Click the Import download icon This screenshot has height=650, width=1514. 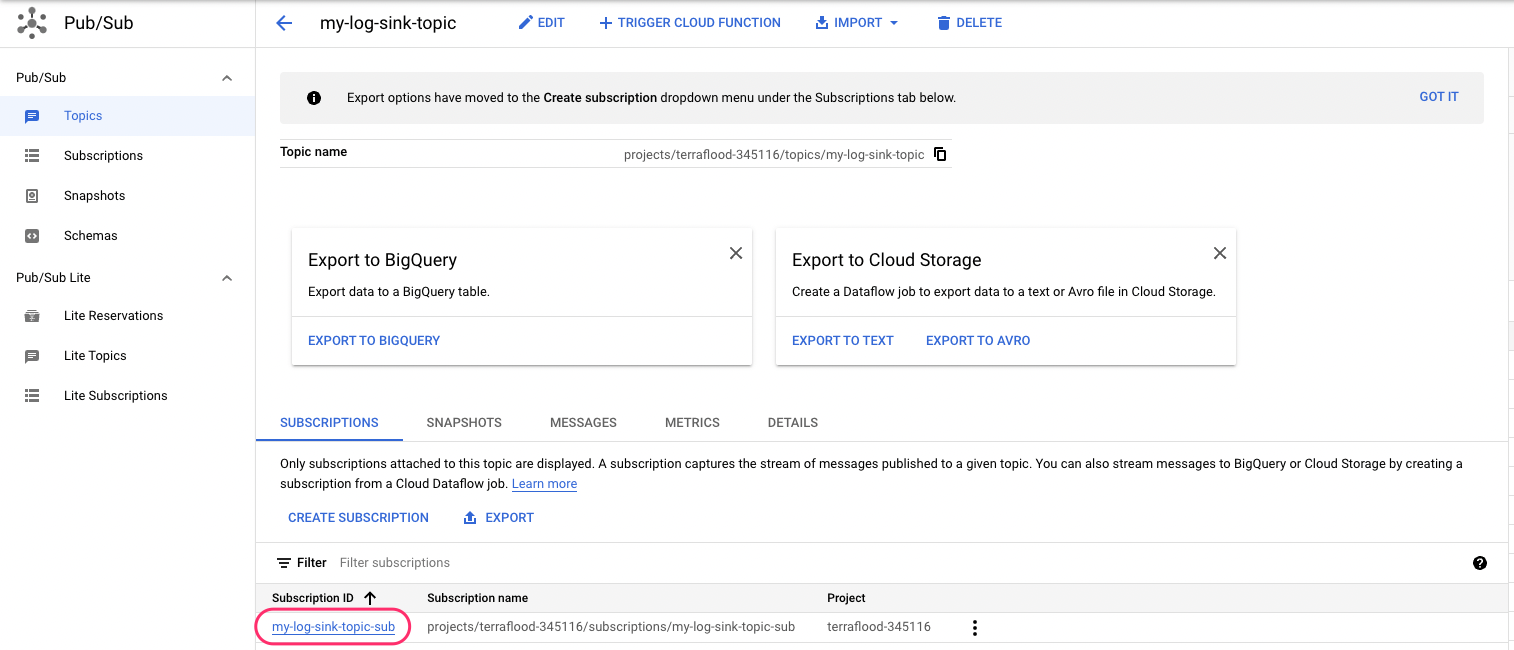point(822,22)
